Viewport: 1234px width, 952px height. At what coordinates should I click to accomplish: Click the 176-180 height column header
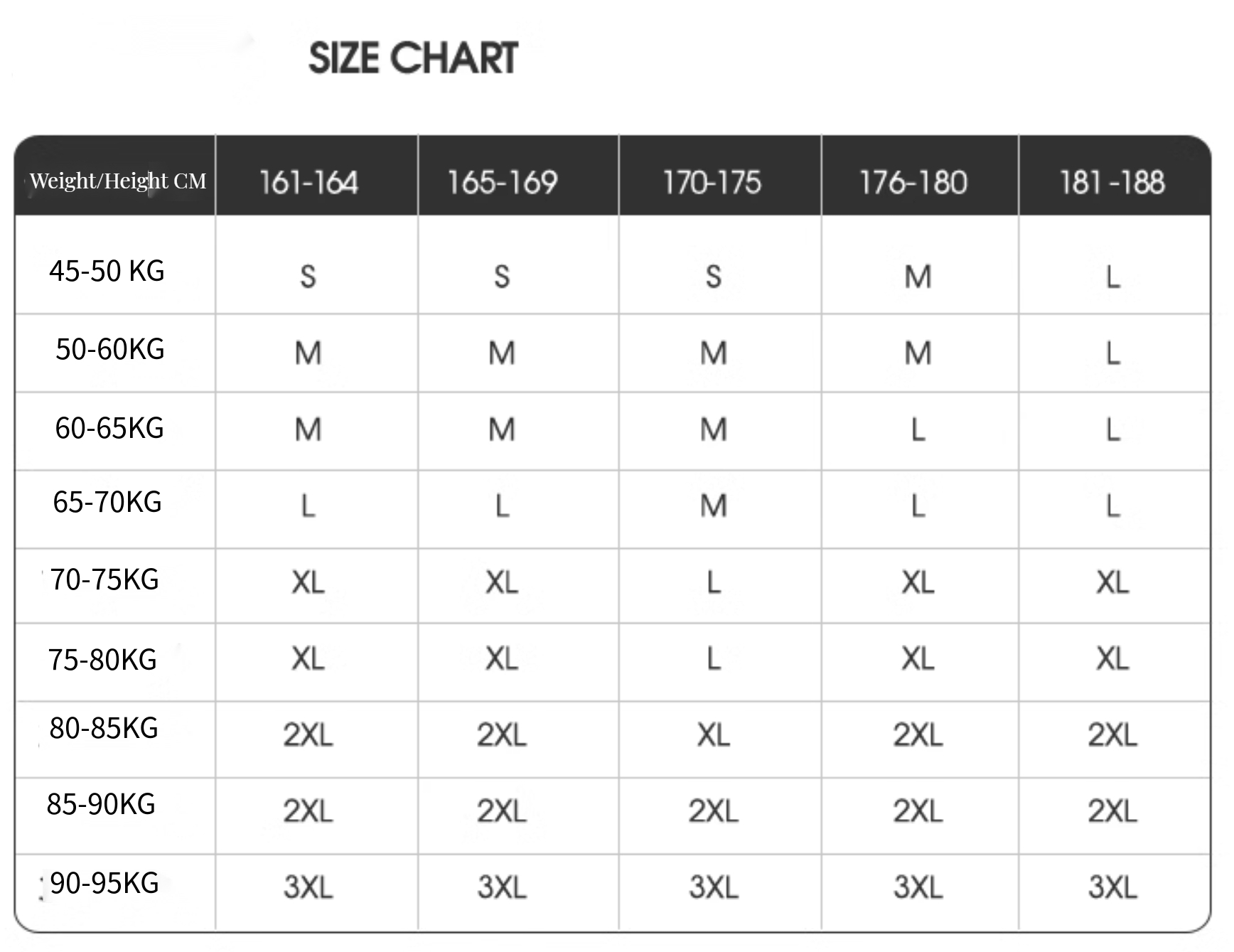pos(913,183)
